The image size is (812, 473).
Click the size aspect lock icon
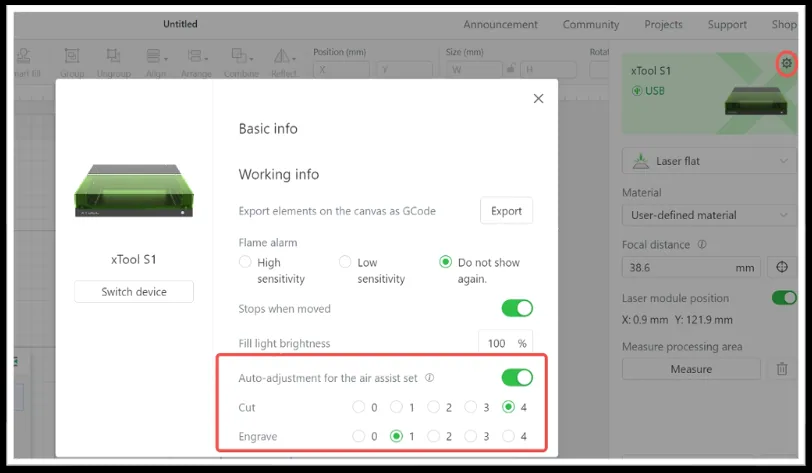(x=511, y=69)
